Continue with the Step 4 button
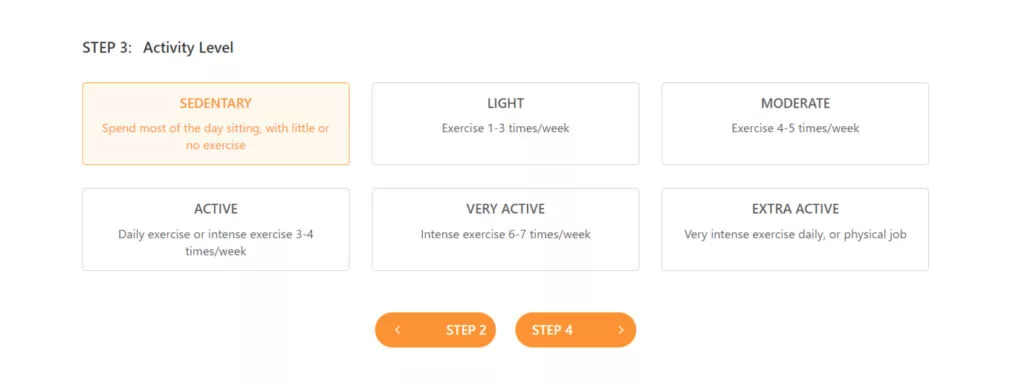The image size is (1024, 386). pyautogui.click(x=575, y=330)
